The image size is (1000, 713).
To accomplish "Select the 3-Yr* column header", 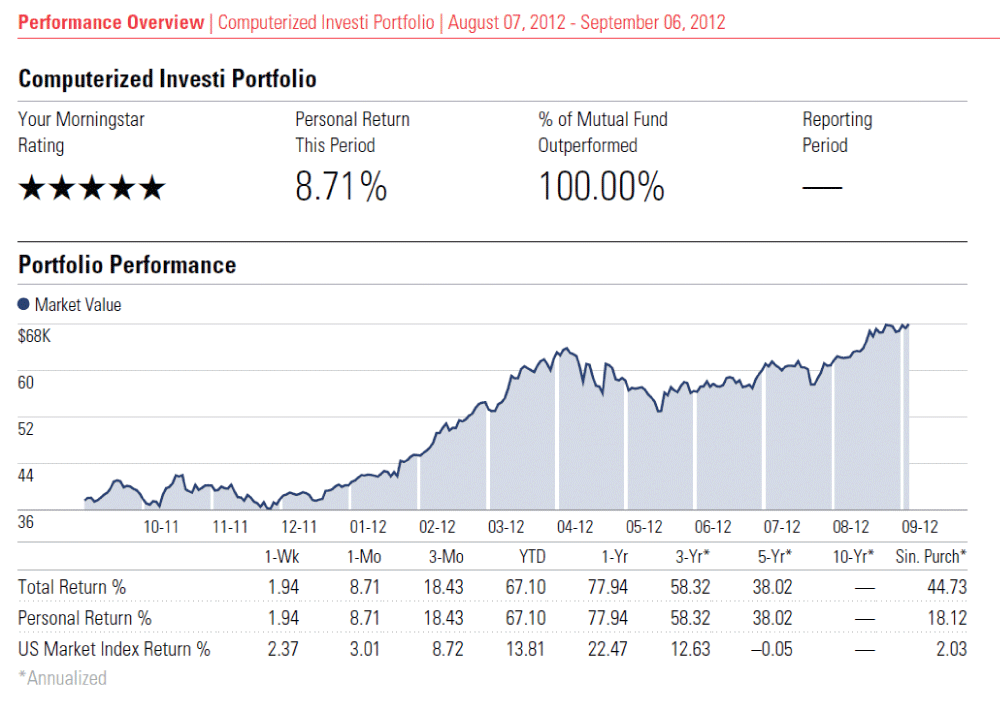I will [692, 556].
